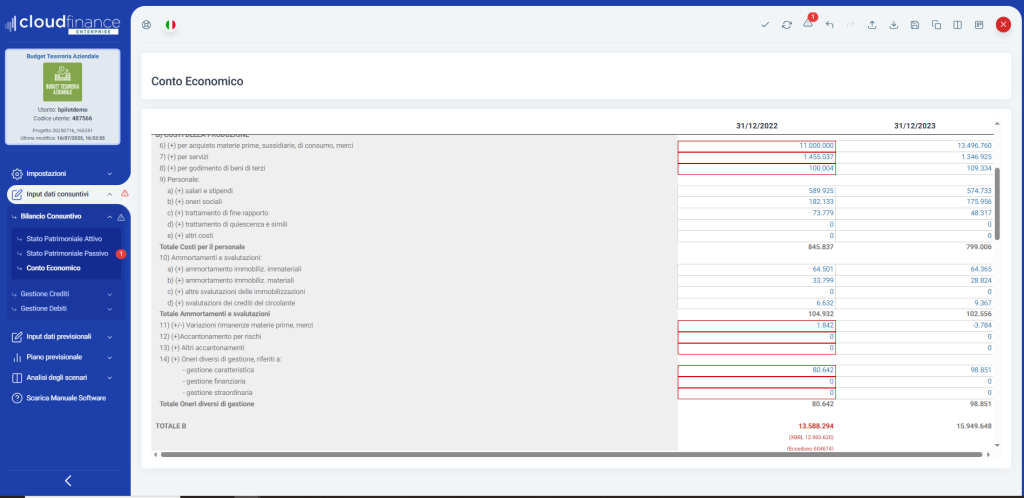Collapse Bilancio Consuntivo chevron
The image size is (1024, 498).
[110, 217]
